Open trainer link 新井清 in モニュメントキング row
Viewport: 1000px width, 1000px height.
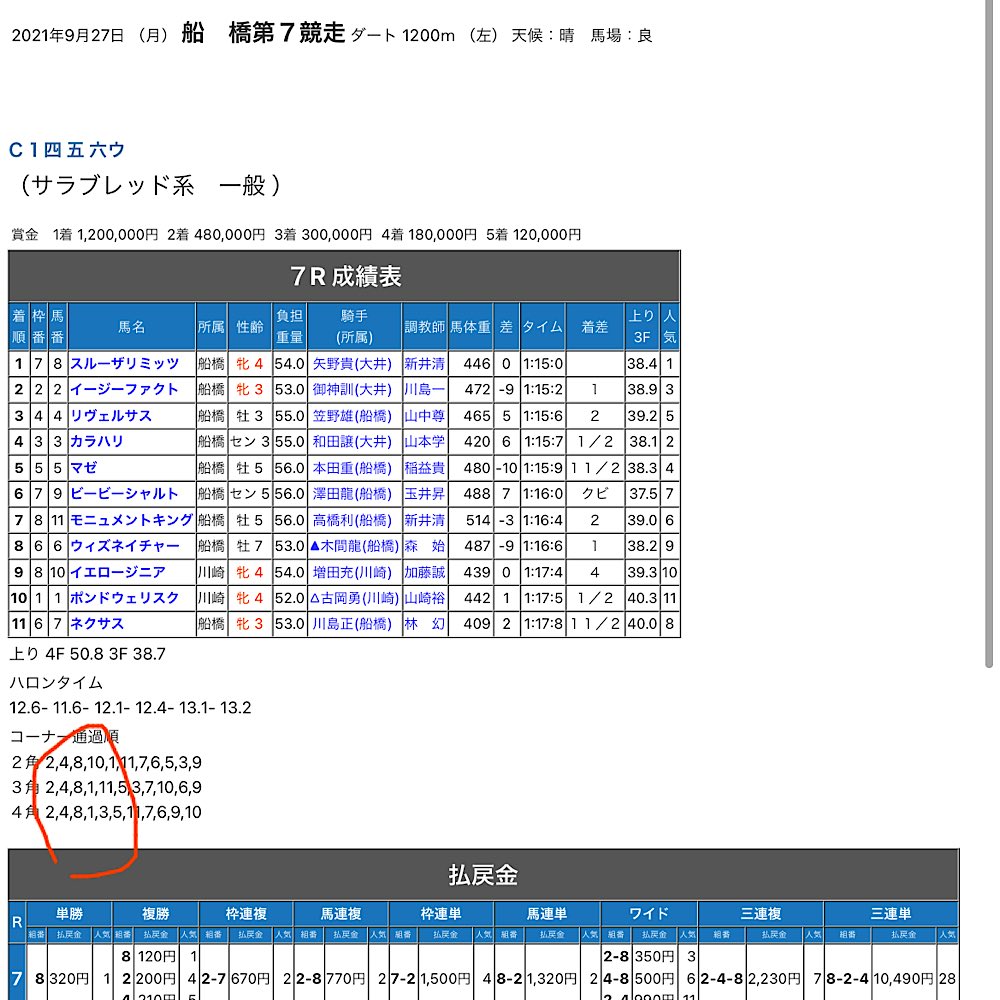click(424, 520)
